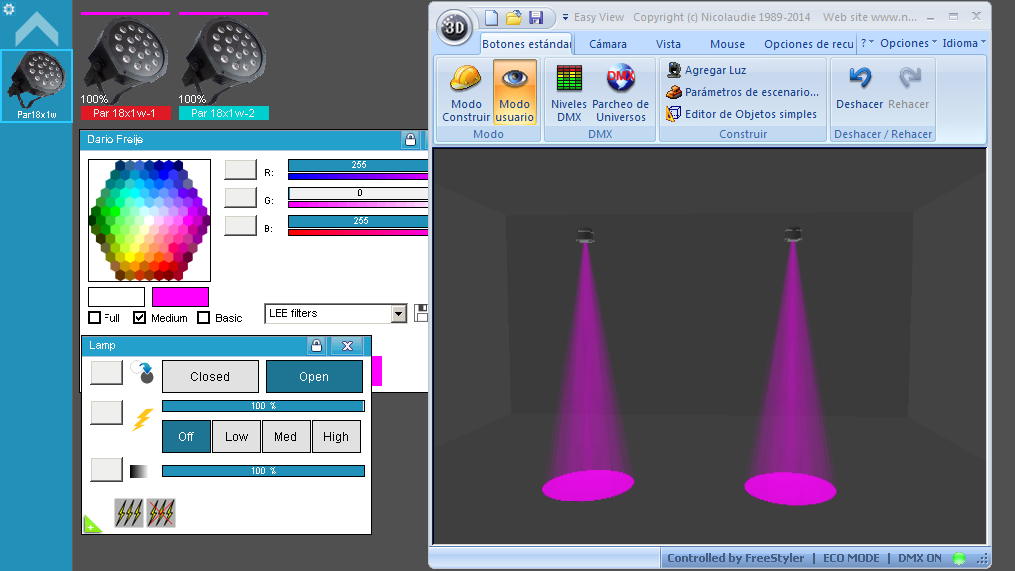Screen dimensions: 1015x571
Task: Switch to Modo Construir
Action: click(465, 93)
